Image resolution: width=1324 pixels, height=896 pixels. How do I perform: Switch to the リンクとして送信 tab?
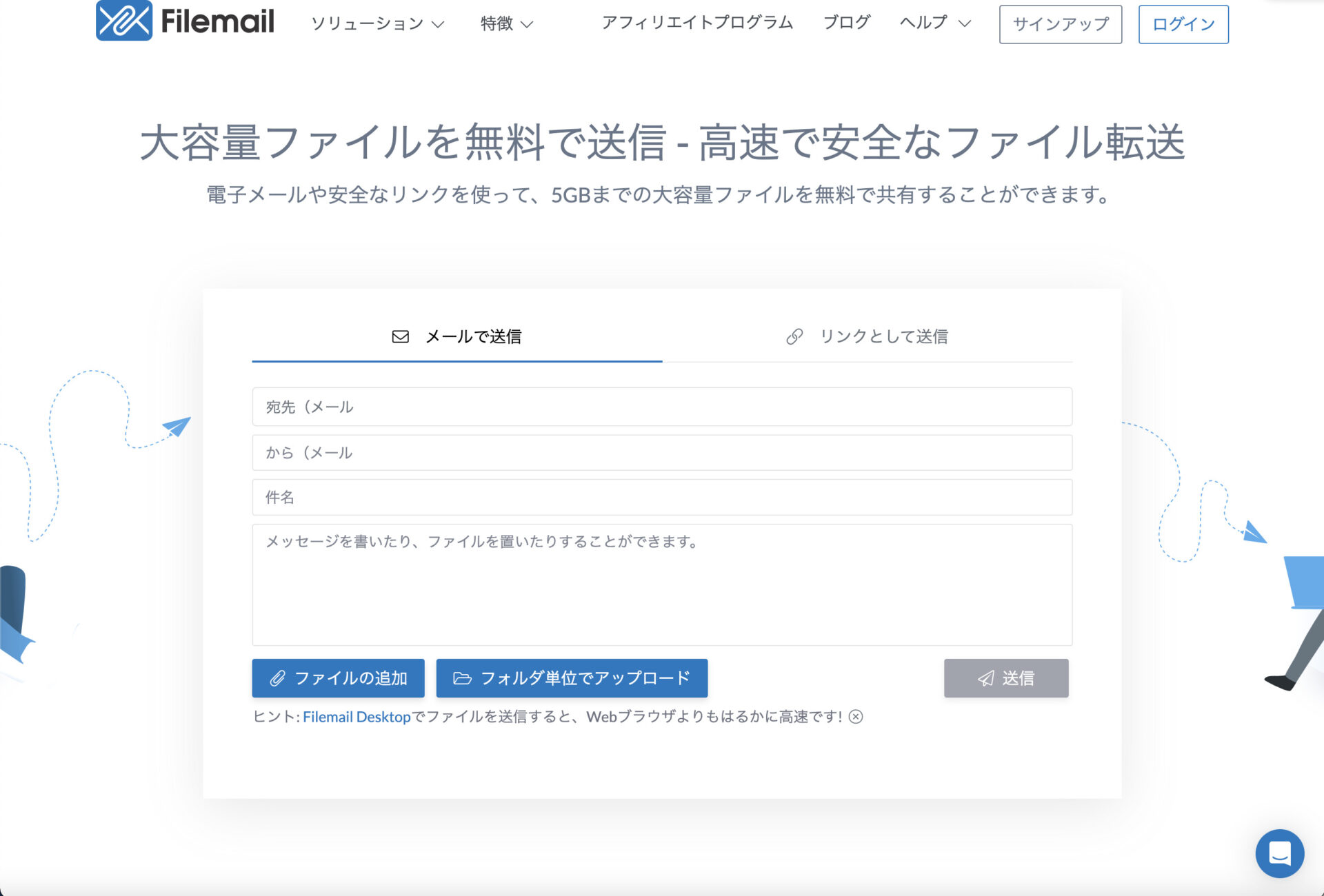coord(884,337)
